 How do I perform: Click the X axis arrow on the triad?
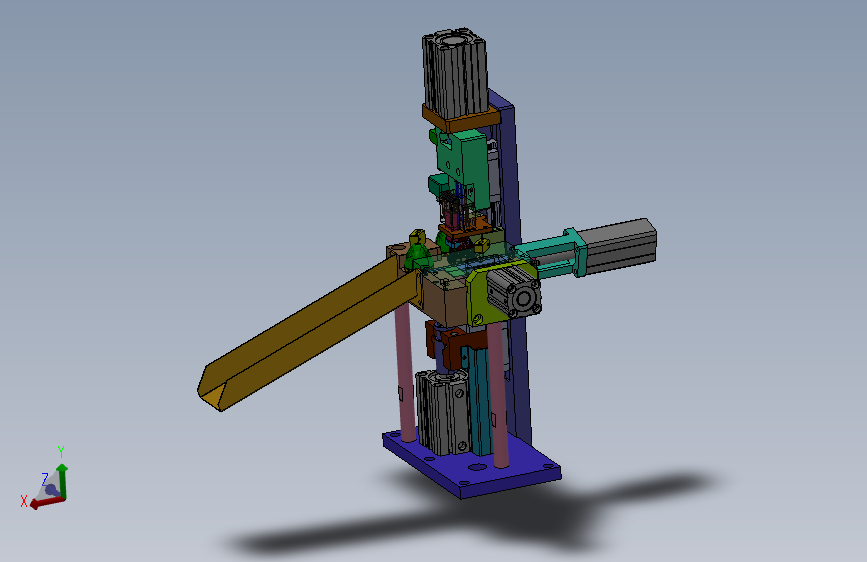(x=46, y=502)
